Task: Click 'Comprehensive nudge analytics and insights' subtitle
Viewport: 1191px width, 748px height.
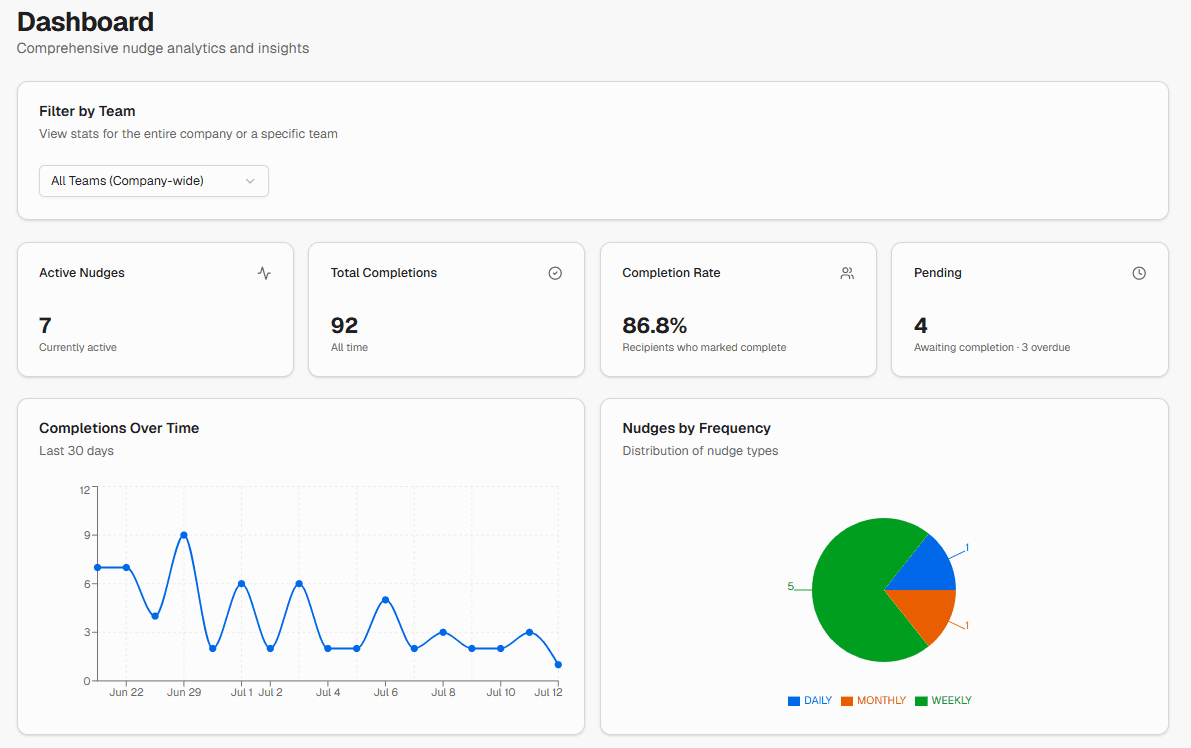Action: [163, 48]
